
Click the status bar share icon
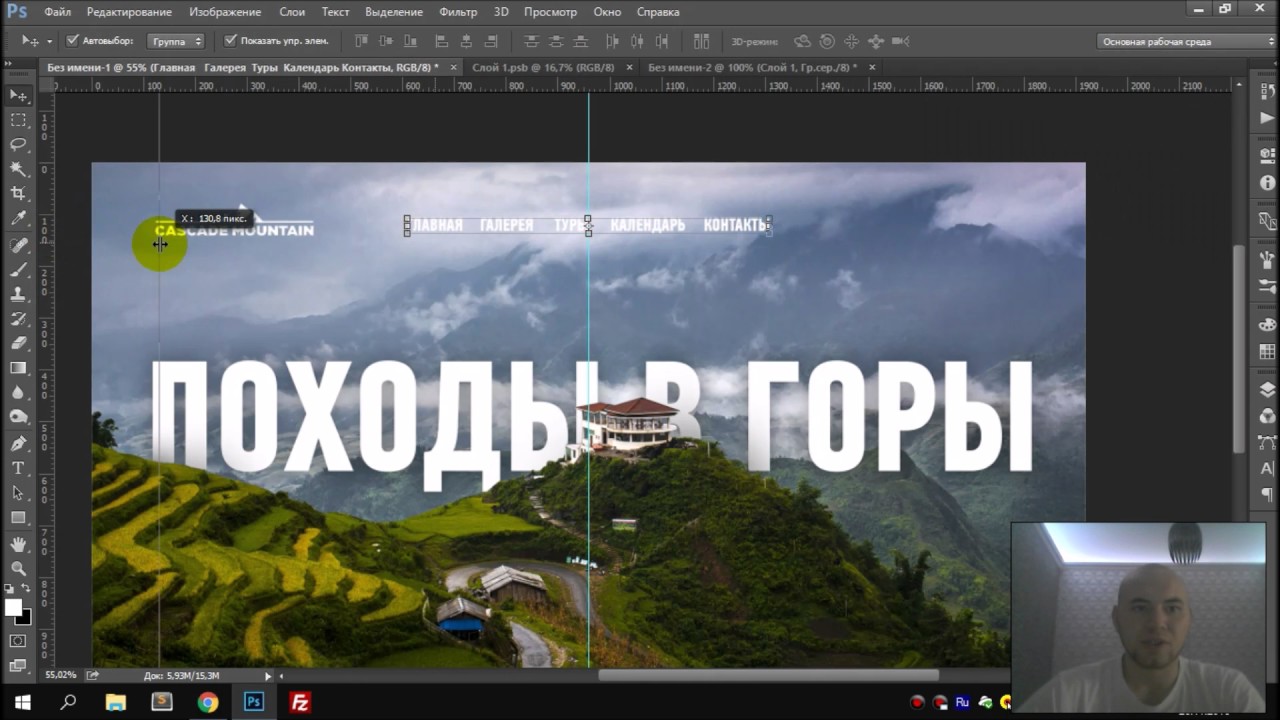[x=93, y=676]
